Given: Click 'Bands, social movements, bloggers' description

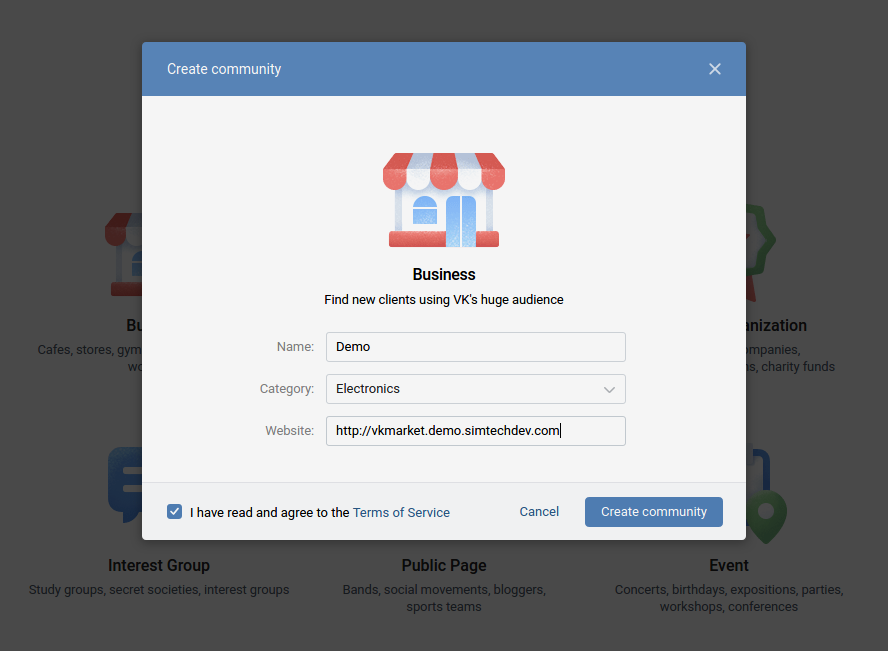Looking at the screenshot, I should click(444, 598).
